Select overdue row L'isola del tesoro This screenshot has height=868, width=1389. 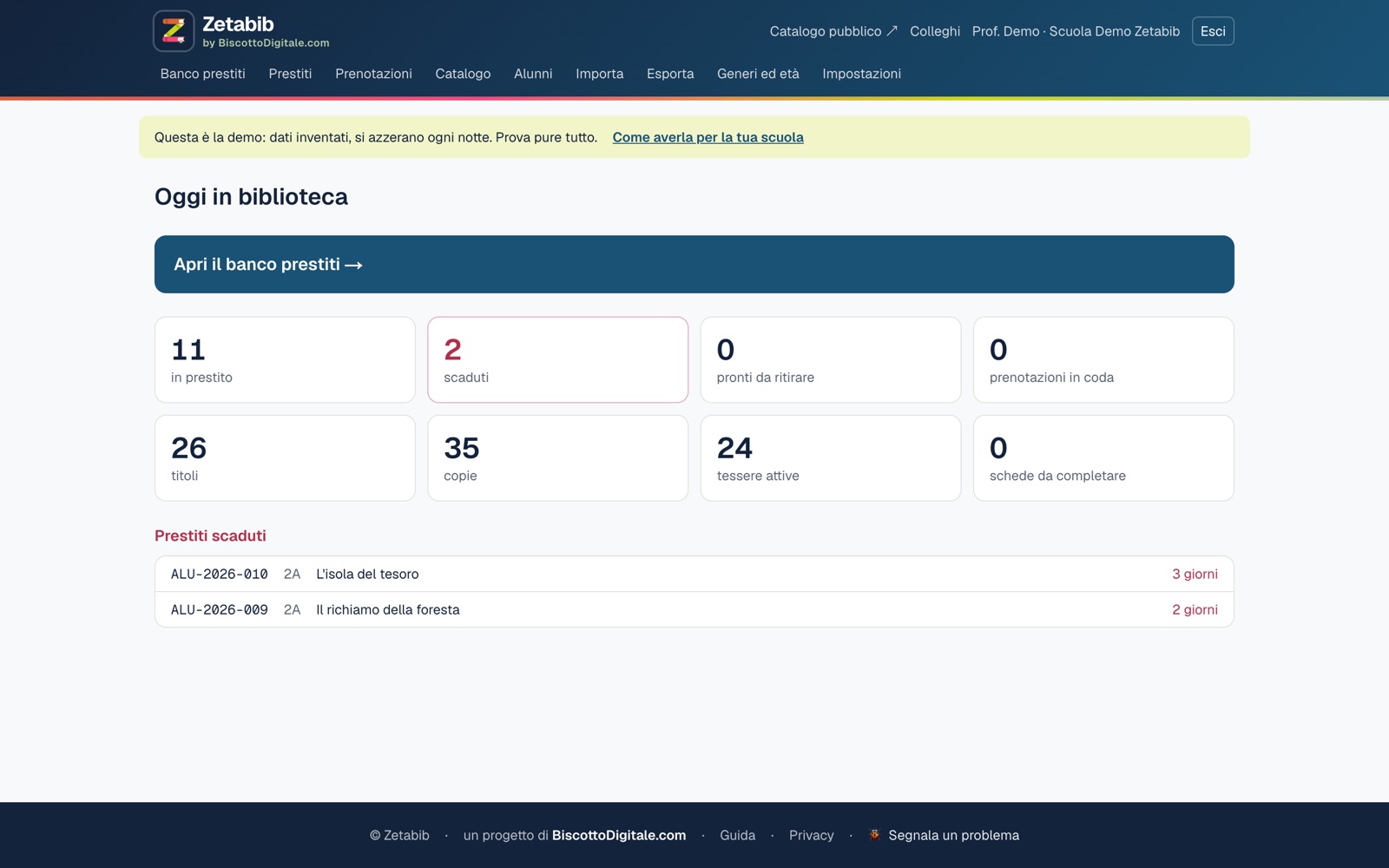click(694, 574)
